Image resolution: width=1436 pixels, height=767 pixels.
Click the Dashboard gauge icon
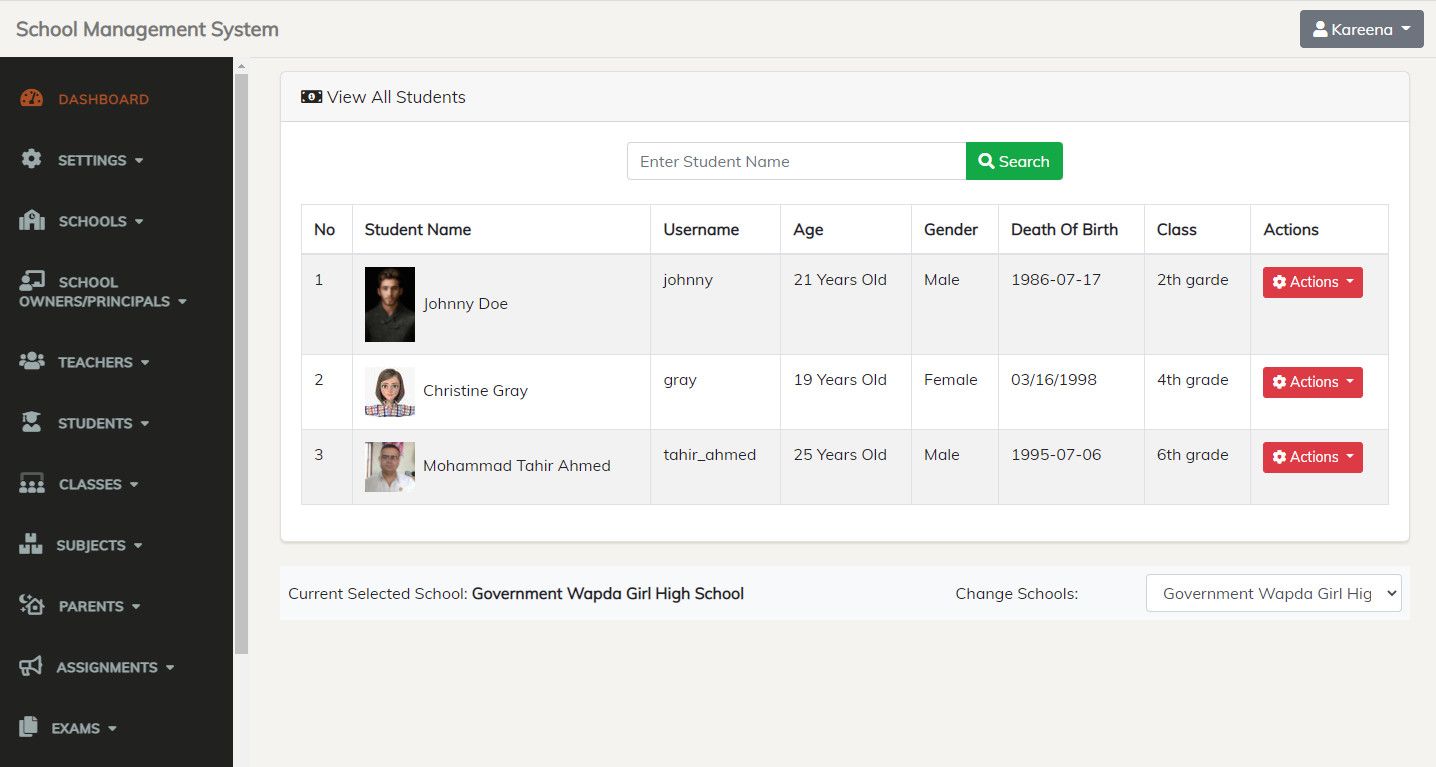click(x=32, y=98)
